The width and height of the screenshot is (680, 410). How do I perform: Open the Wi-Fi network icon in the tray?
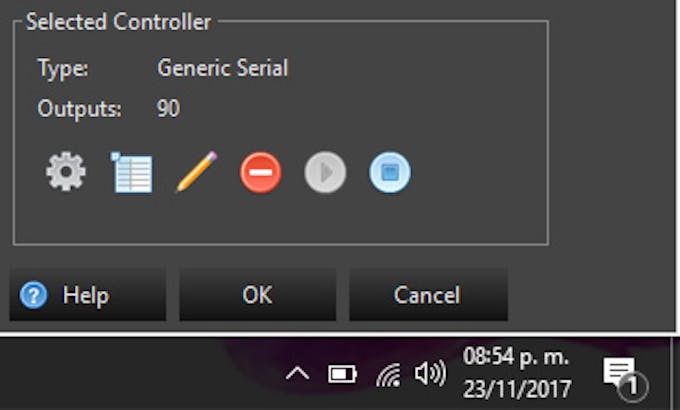pos(387,374)
